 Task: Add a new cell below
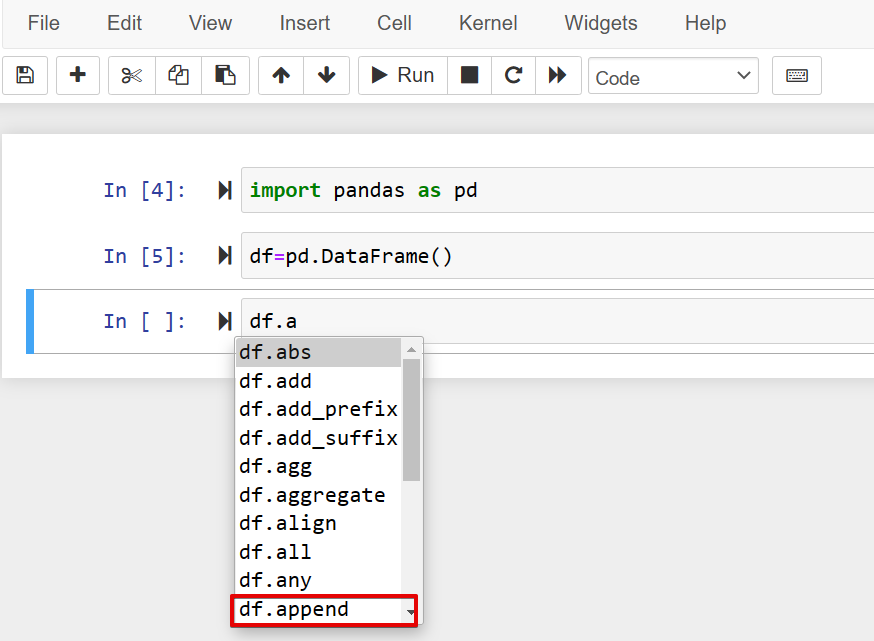(78, 75)
